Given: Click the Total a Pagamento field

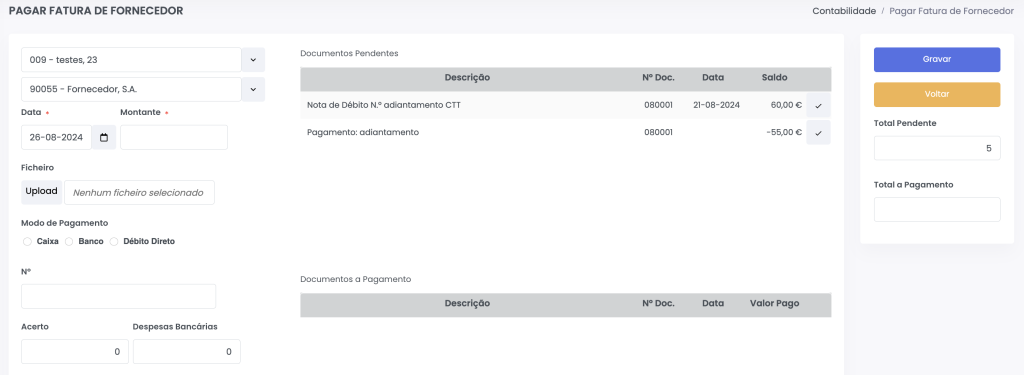Looking at the screenshot, I should click(937, 210).
